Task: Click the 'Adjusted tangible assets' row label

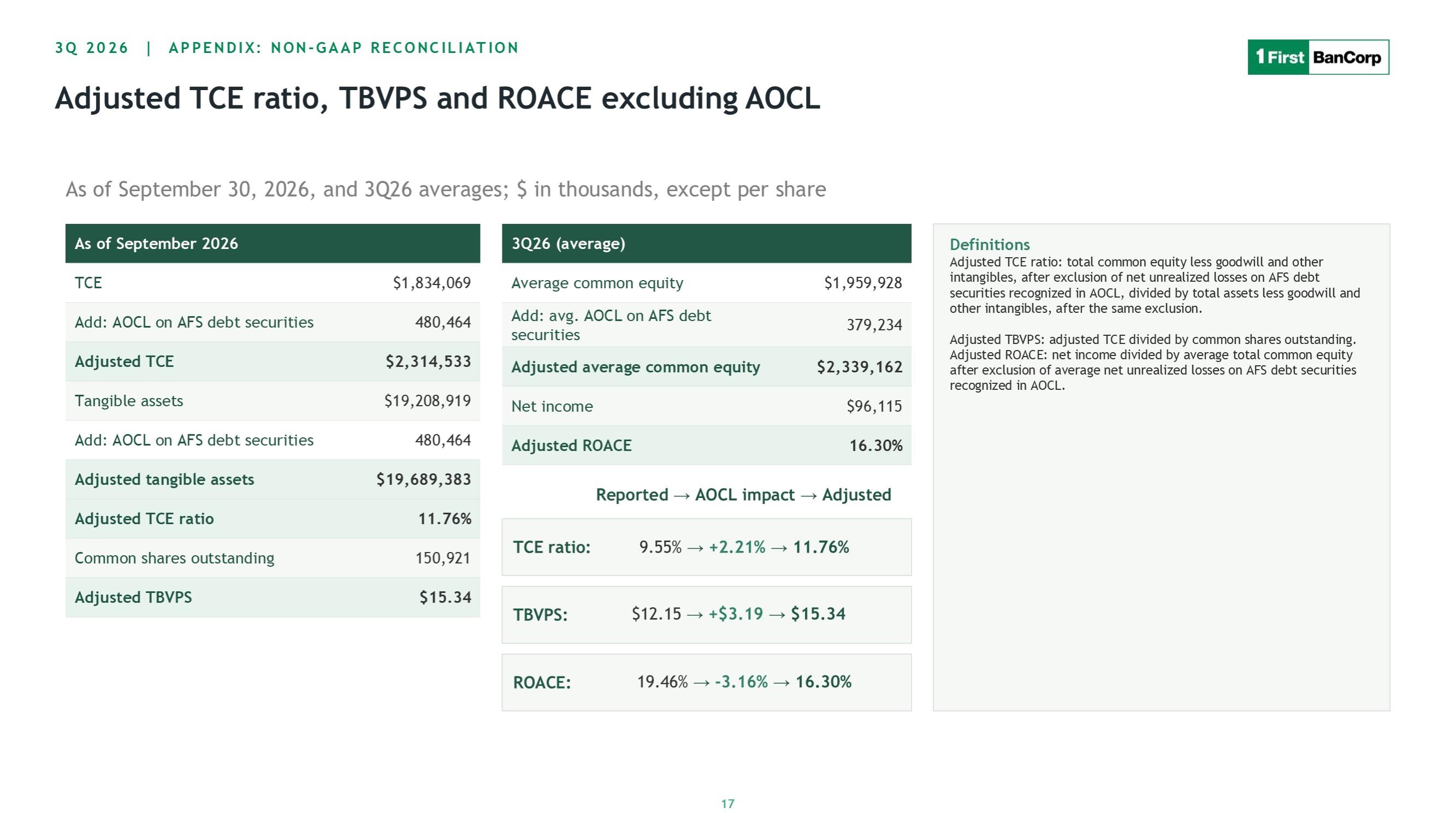Action: 164,479
